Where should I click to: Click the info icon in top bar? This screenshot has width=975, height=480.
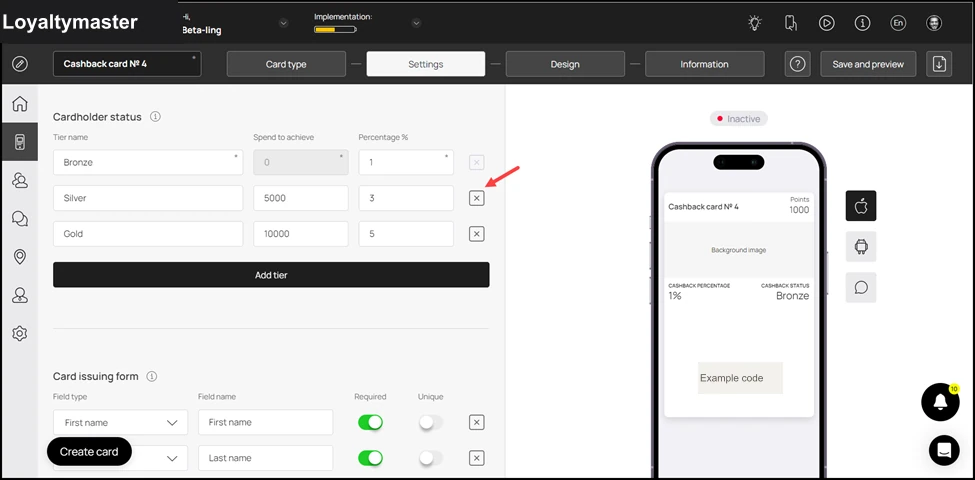tap(862, 24)
